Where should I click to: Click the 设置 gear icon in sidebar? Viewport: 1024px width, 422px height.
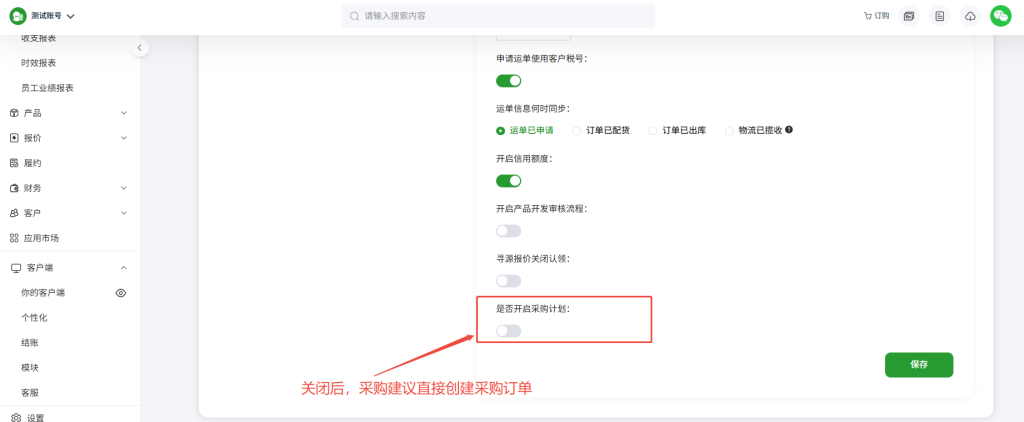[15, 417]
